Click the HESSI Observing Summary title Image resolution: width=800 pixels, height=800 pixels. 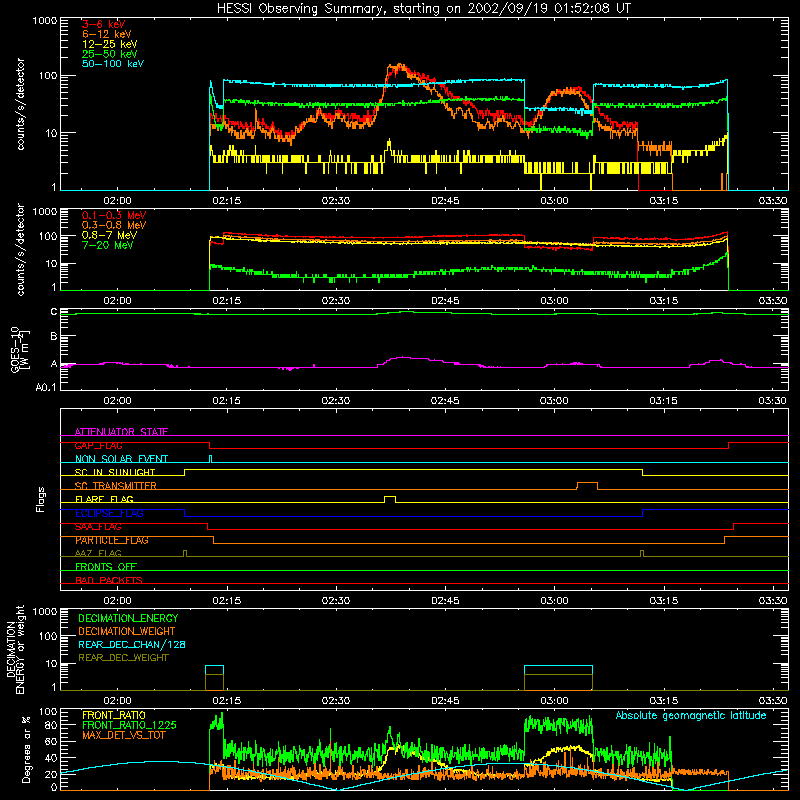[x=424, y=8]
